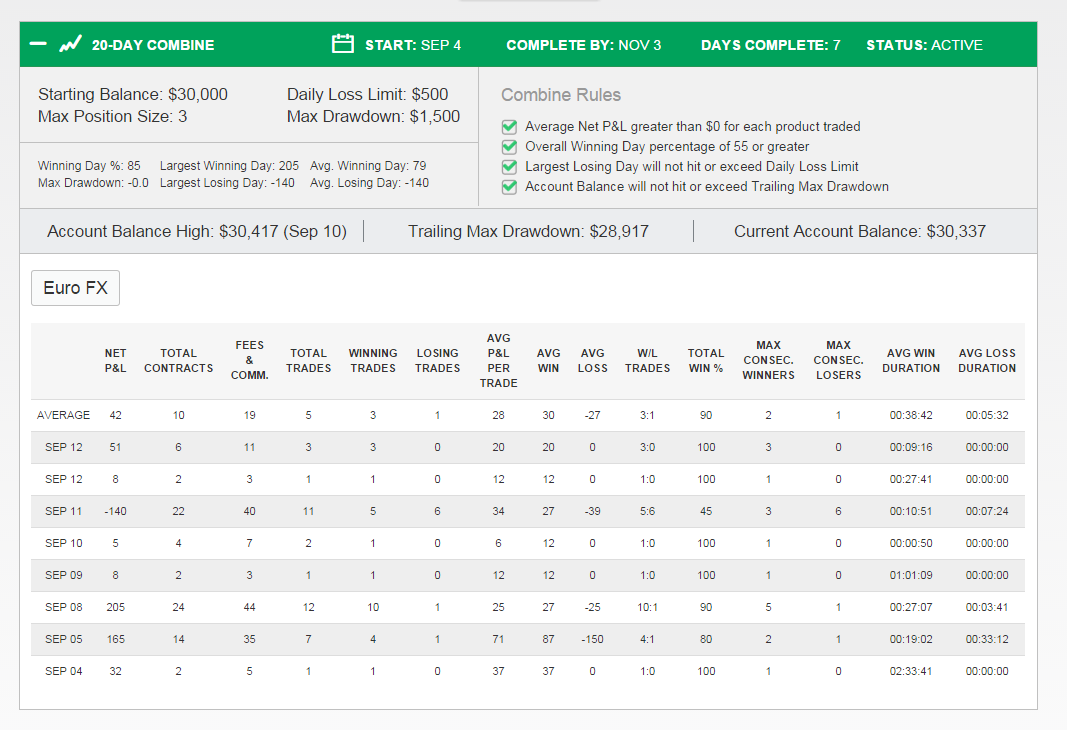Click the 165 net P&L value for SEP 05

pos(116,639)
